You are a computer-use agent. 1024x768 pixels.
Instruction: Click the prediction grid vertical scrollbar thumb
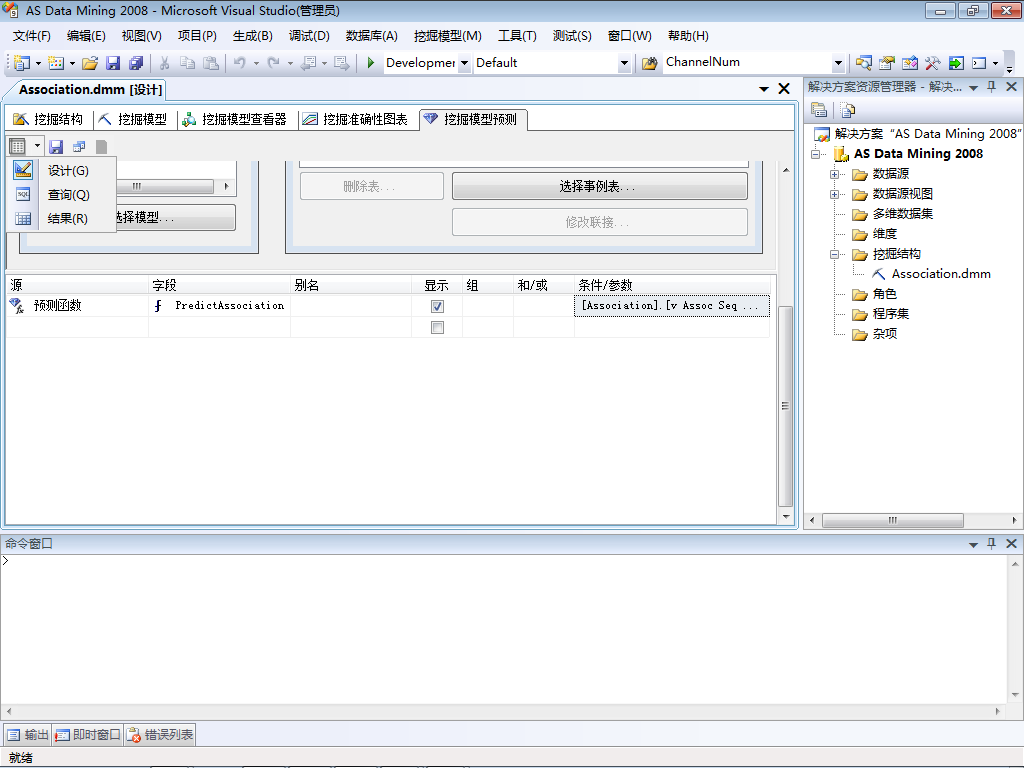point(786,406)
